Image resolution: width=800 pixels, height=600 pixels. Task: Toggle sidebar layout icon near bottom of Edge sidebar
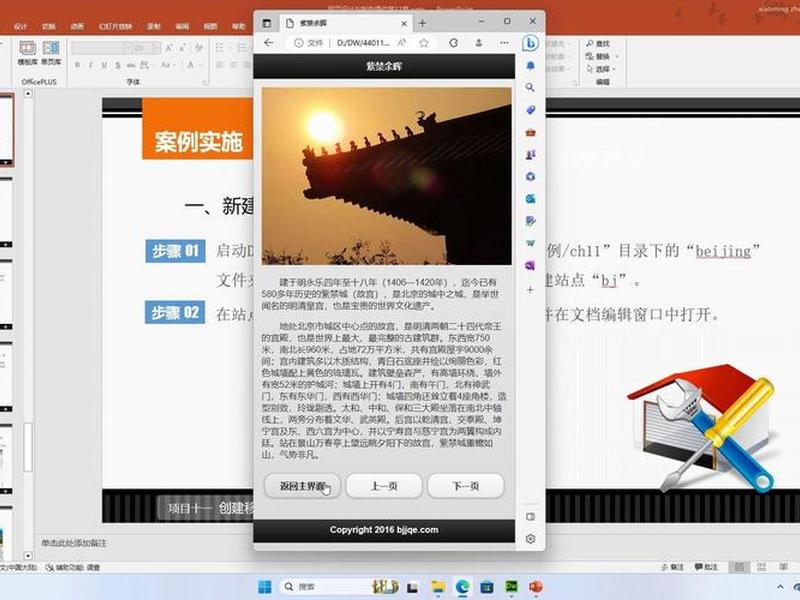point(531,517)
